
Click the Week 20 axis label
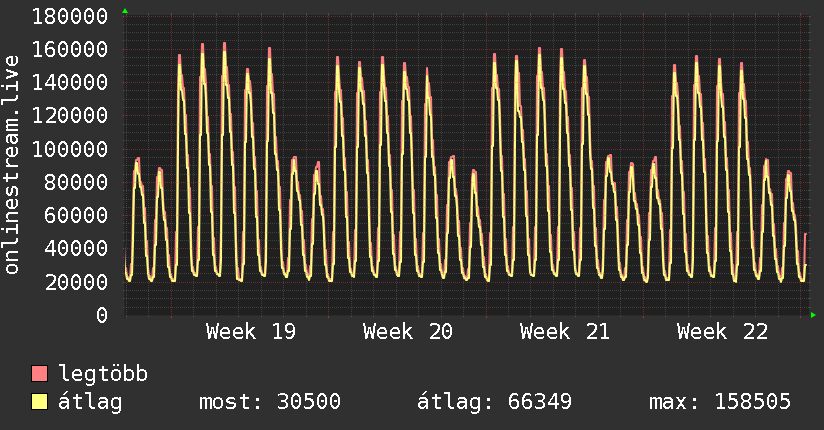coord(407,332)
